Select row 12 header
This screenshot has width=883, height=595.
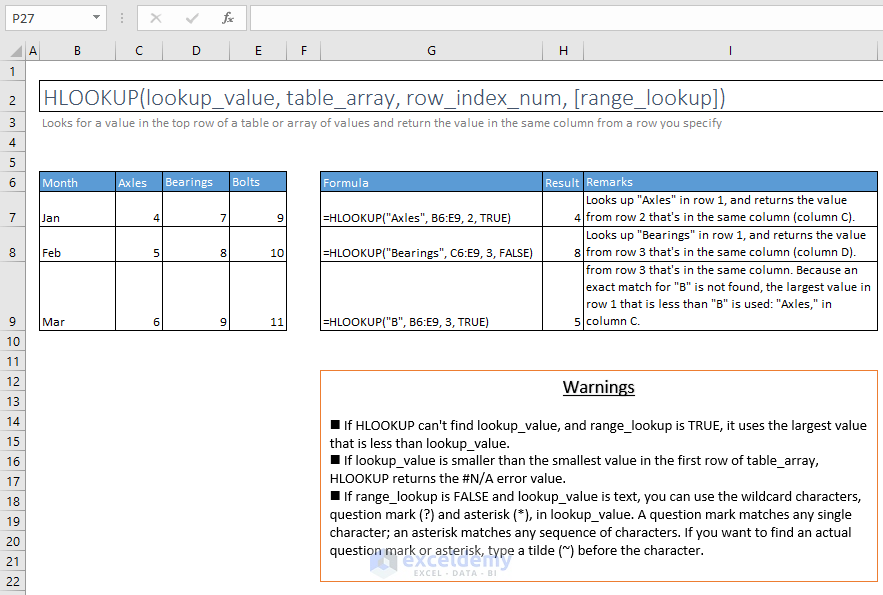click(x=12, y=381)
